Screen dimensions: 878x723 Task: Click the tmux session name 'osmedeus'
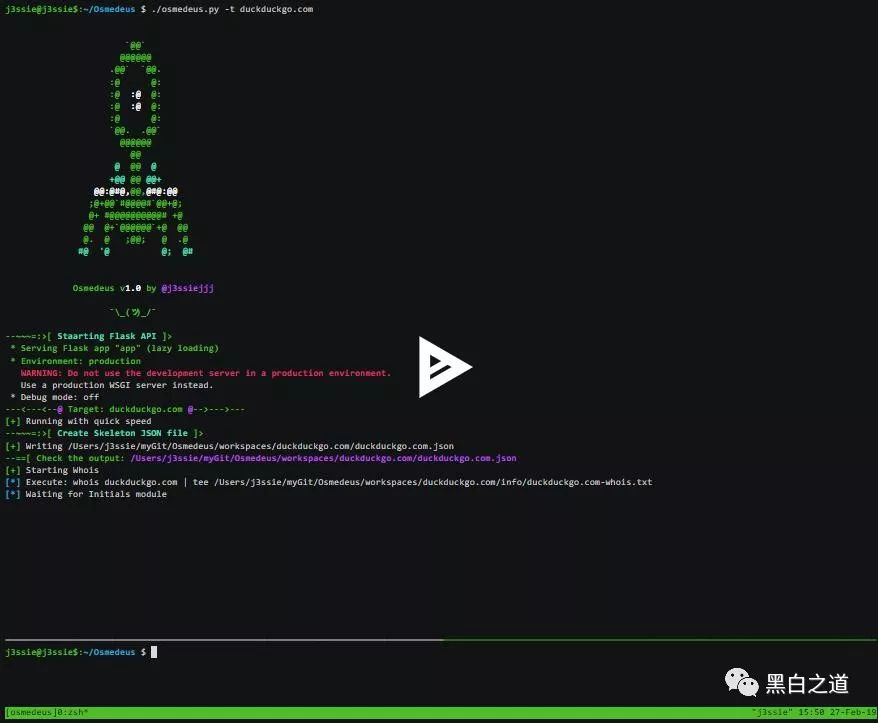click(31, 712)
